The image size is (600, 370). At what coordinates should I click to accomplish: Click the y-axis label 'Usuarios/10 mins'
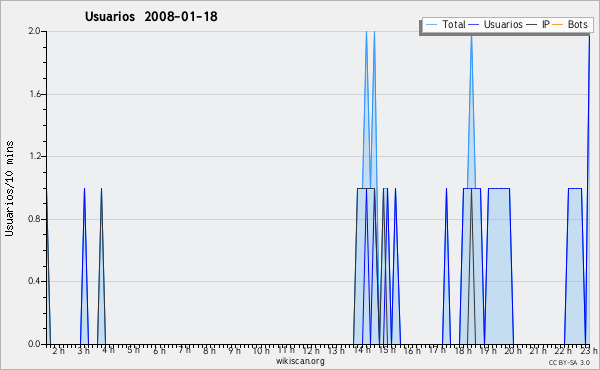point(9,189)
